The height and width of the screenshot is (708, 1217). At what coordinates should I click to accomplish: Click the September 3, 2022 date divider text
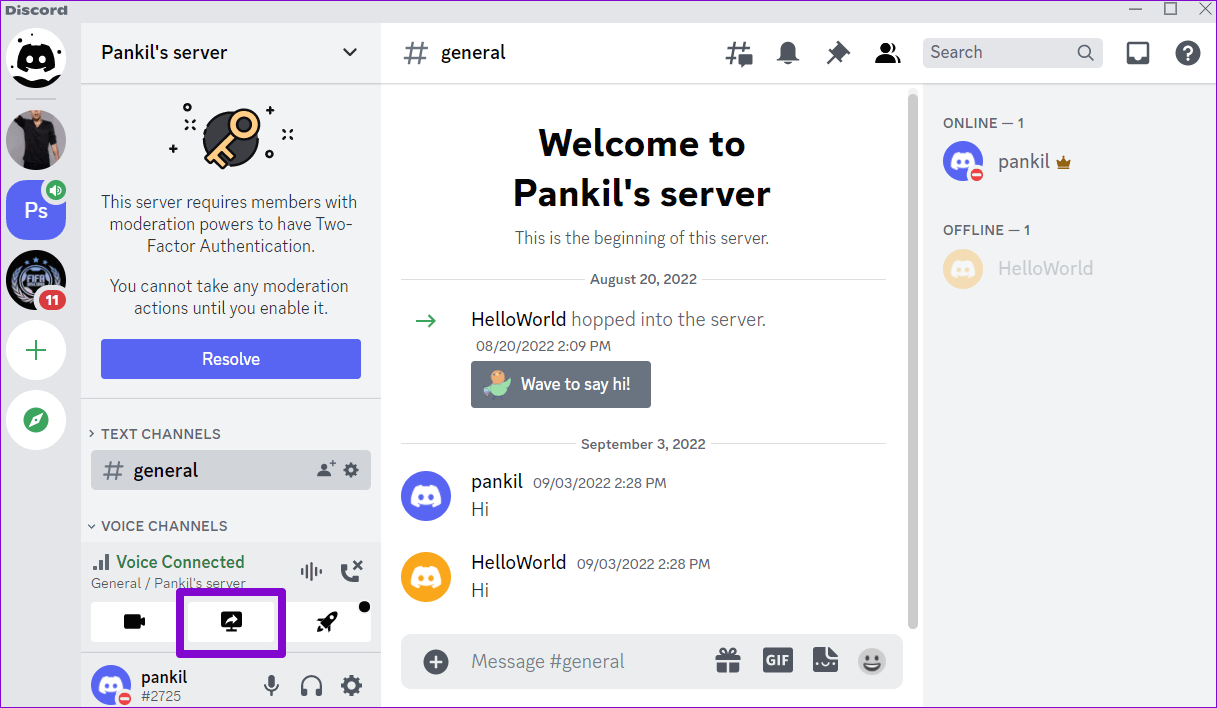643,444
